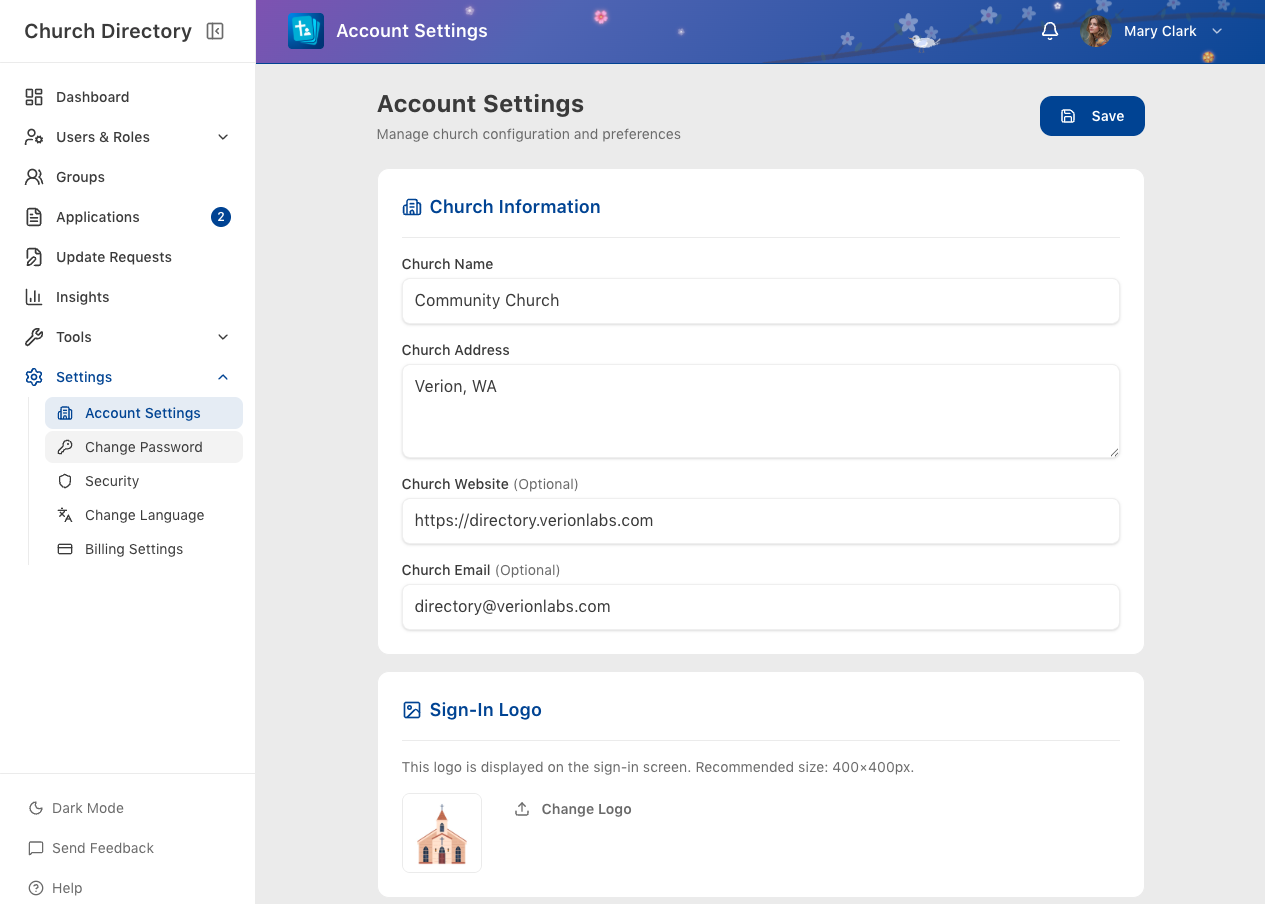
Task: Click the 'Manage church configuration and preferences' text
Action: pos(529,134)
